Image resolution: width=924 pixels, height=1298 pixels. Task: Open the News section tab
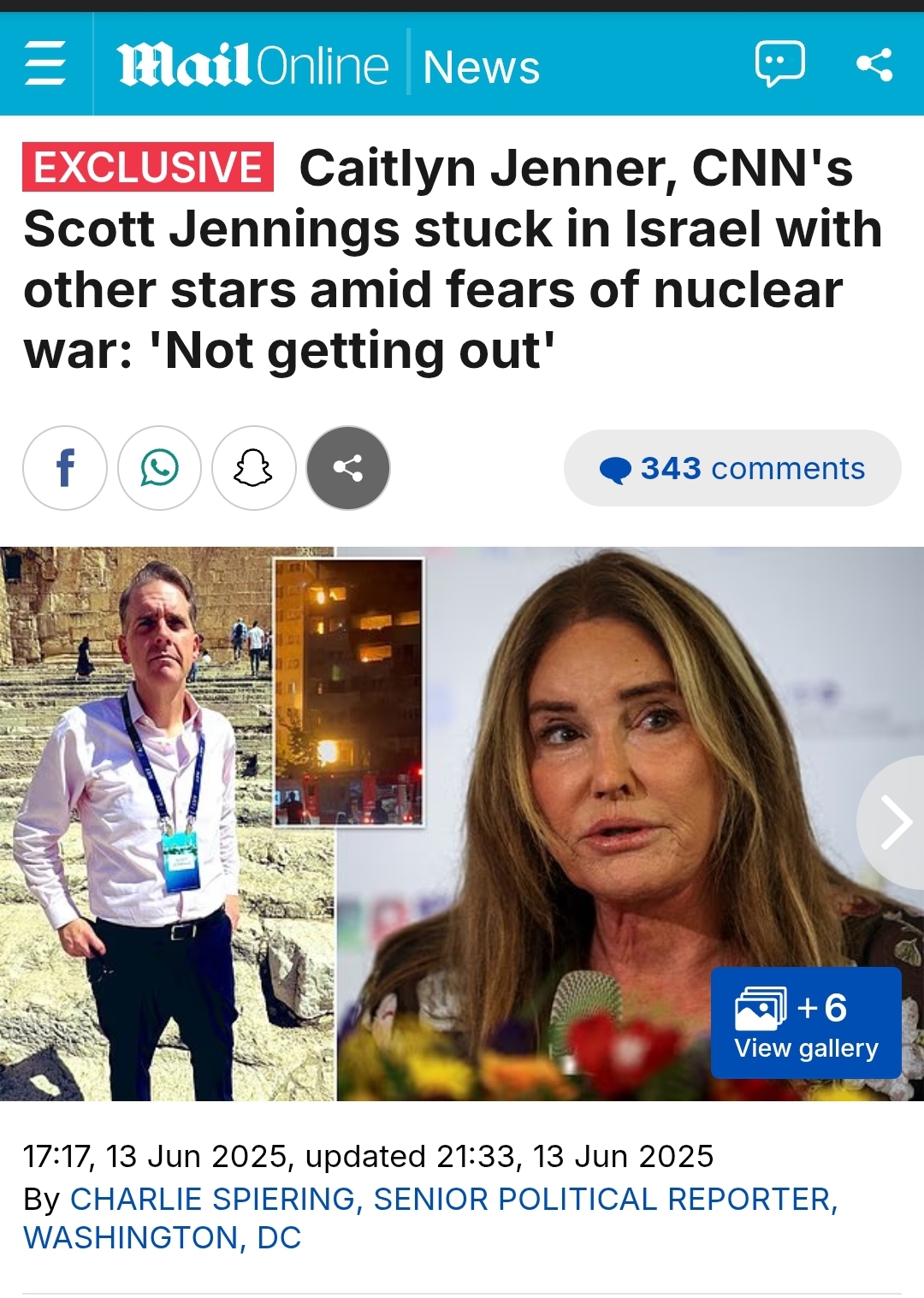pyautogui.click(x=482, y=67)
